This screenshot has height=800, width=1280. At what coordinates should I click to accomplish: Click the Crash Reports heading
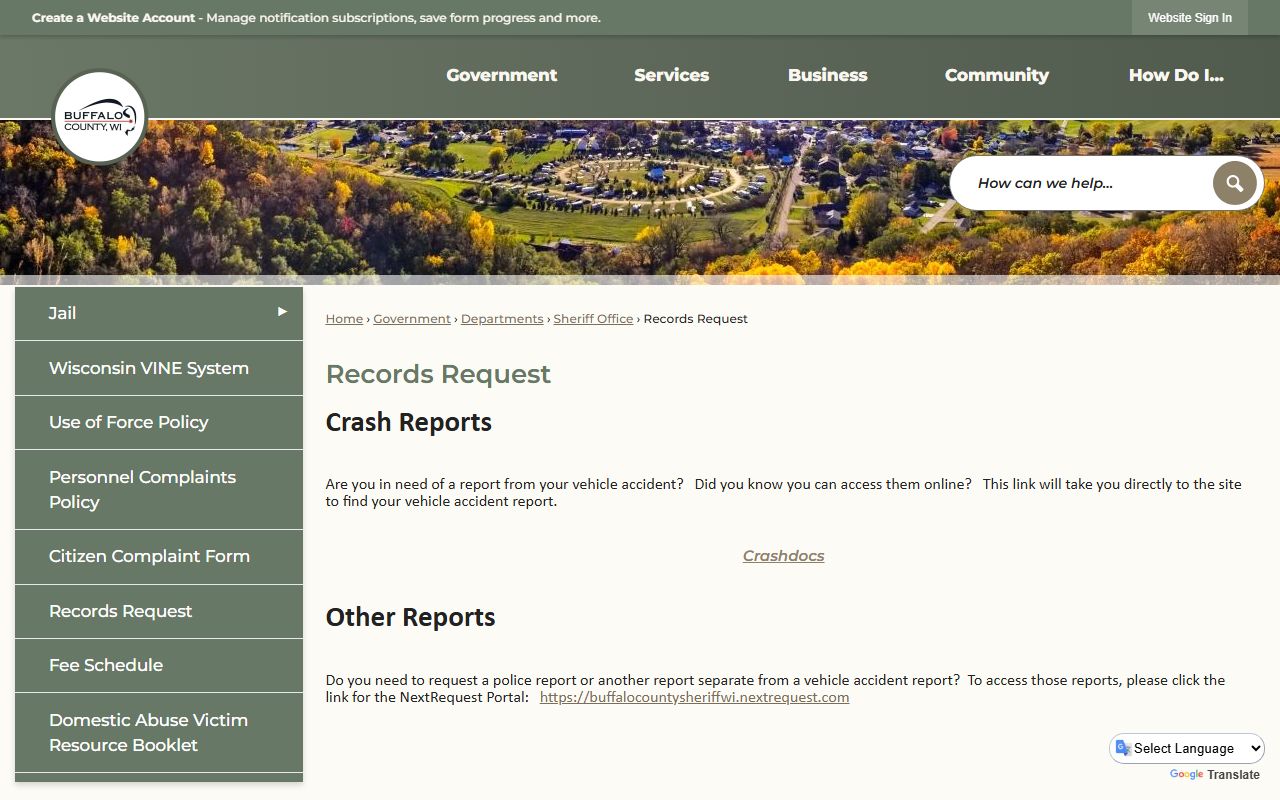tap(409, 422)
